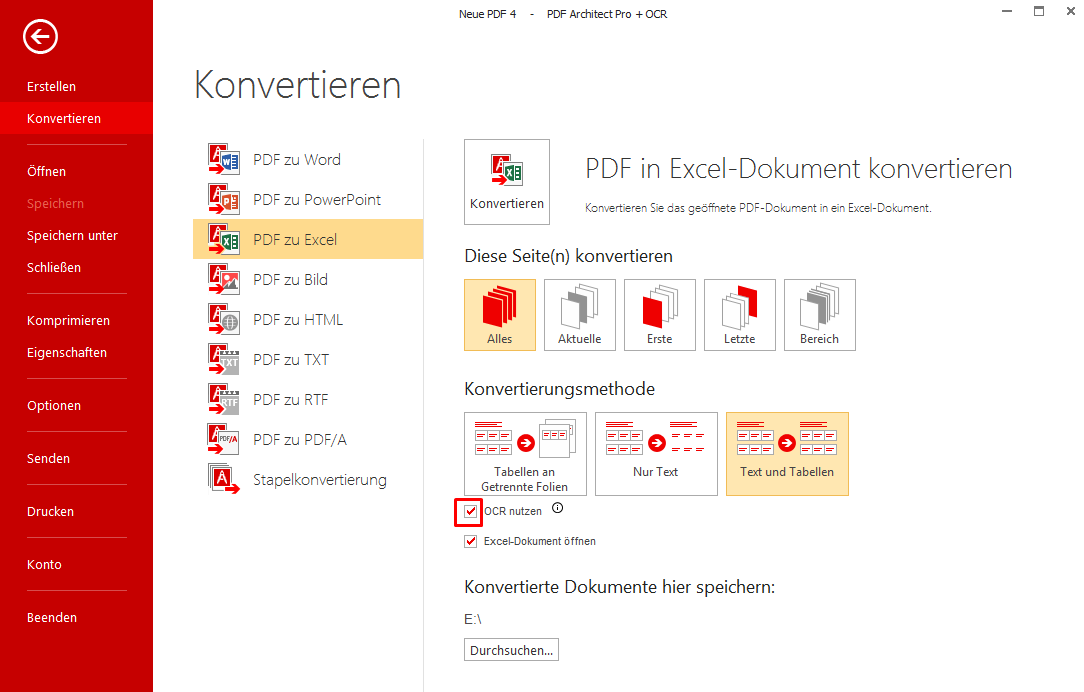Select the PDF zu PowerPoint conversion option
The image size is (1084, 692).
[308, 200]
